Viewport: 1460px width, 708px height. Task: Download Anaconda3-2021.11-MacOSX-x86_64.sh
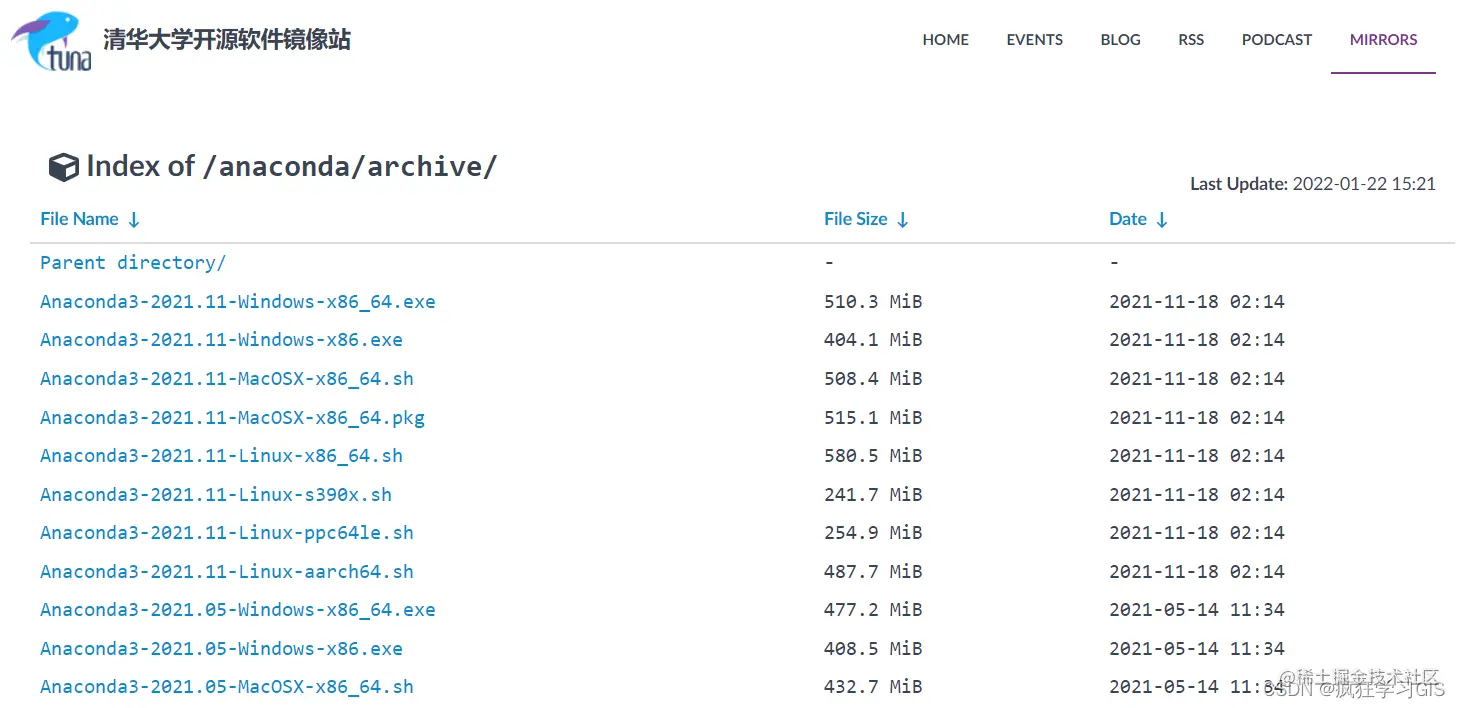pos(227,379)
